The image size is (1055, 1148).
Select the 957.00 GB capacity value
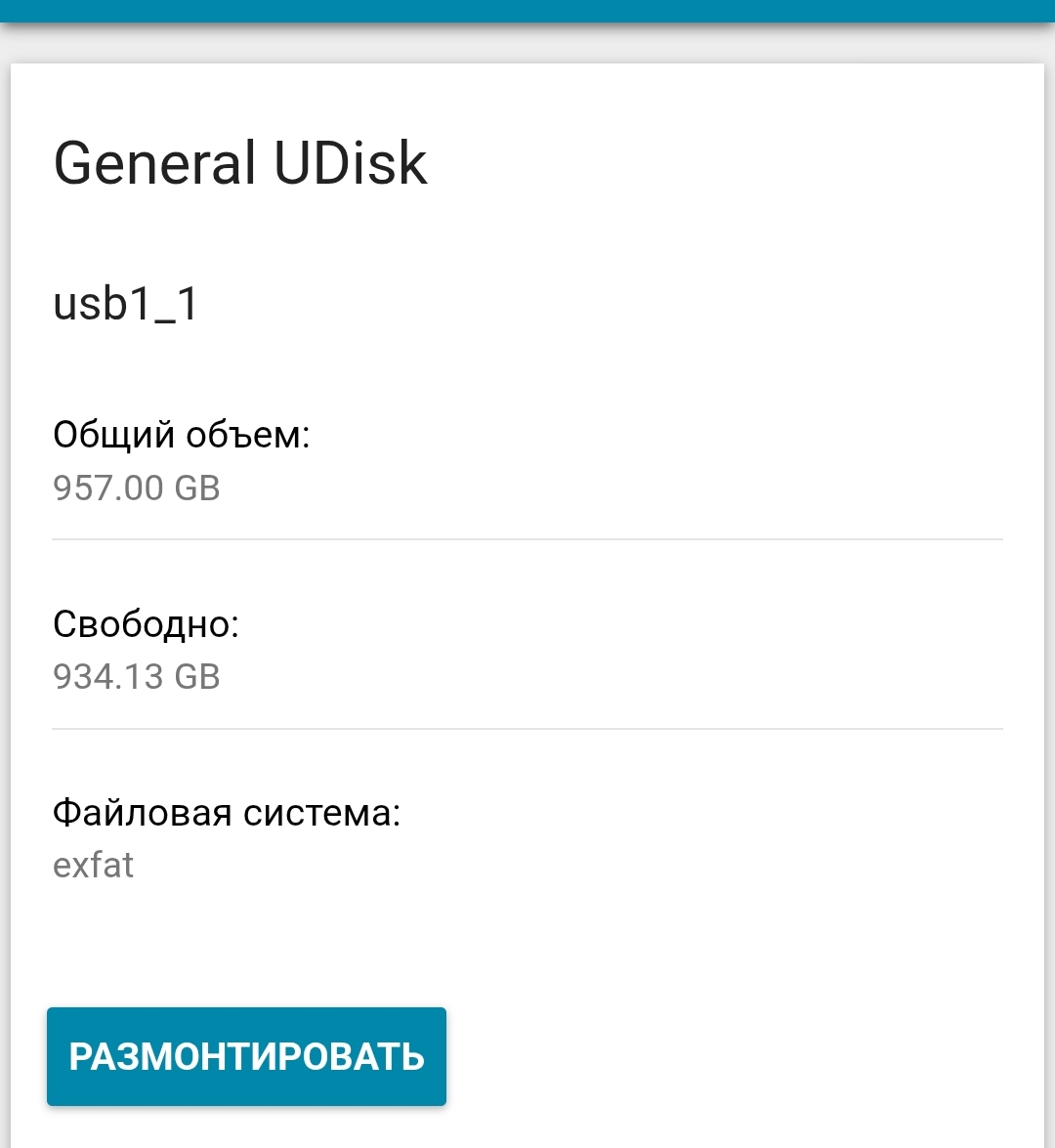(136, 488)
